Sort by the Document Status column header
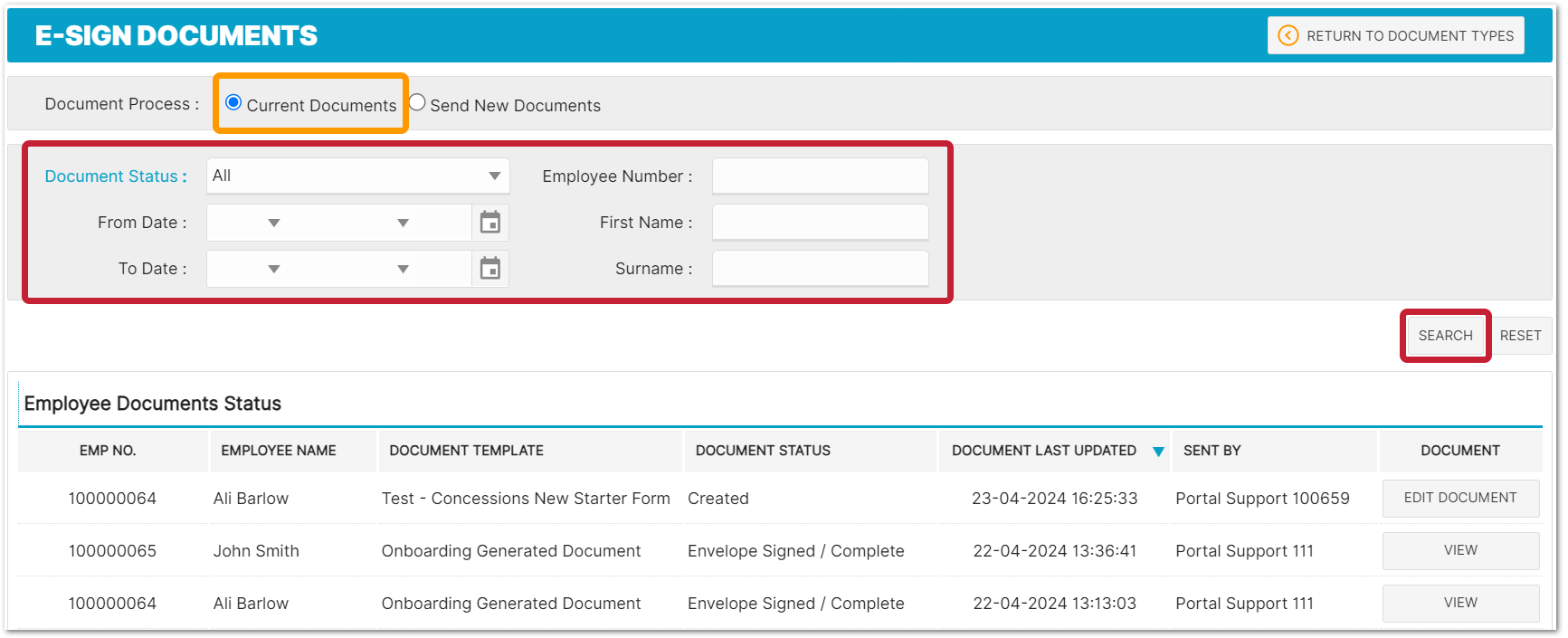The image size is (1568, 638). pos(763,451)
